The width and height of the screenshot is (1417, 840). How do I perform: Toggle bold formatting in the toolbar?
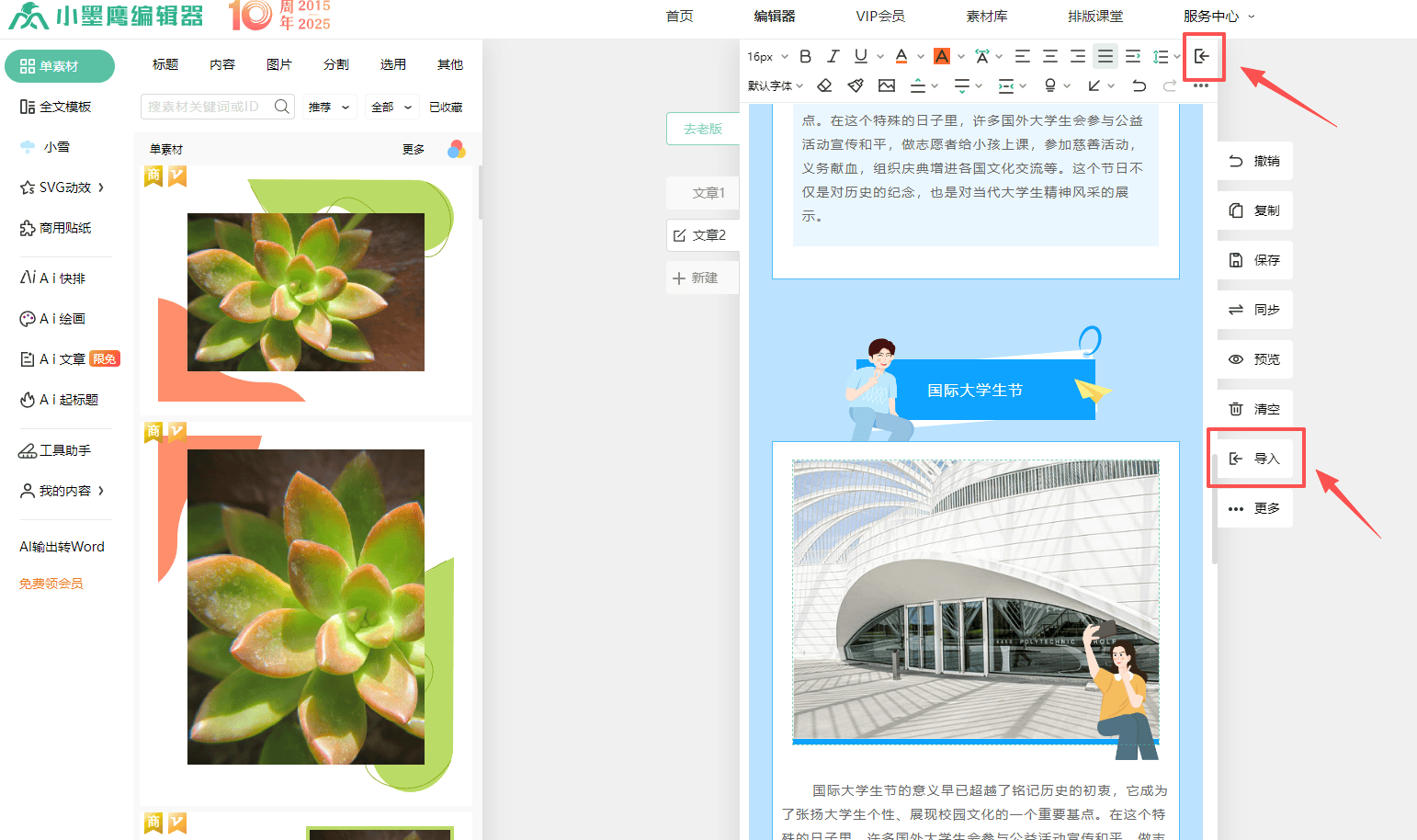(x=805, y=57)
